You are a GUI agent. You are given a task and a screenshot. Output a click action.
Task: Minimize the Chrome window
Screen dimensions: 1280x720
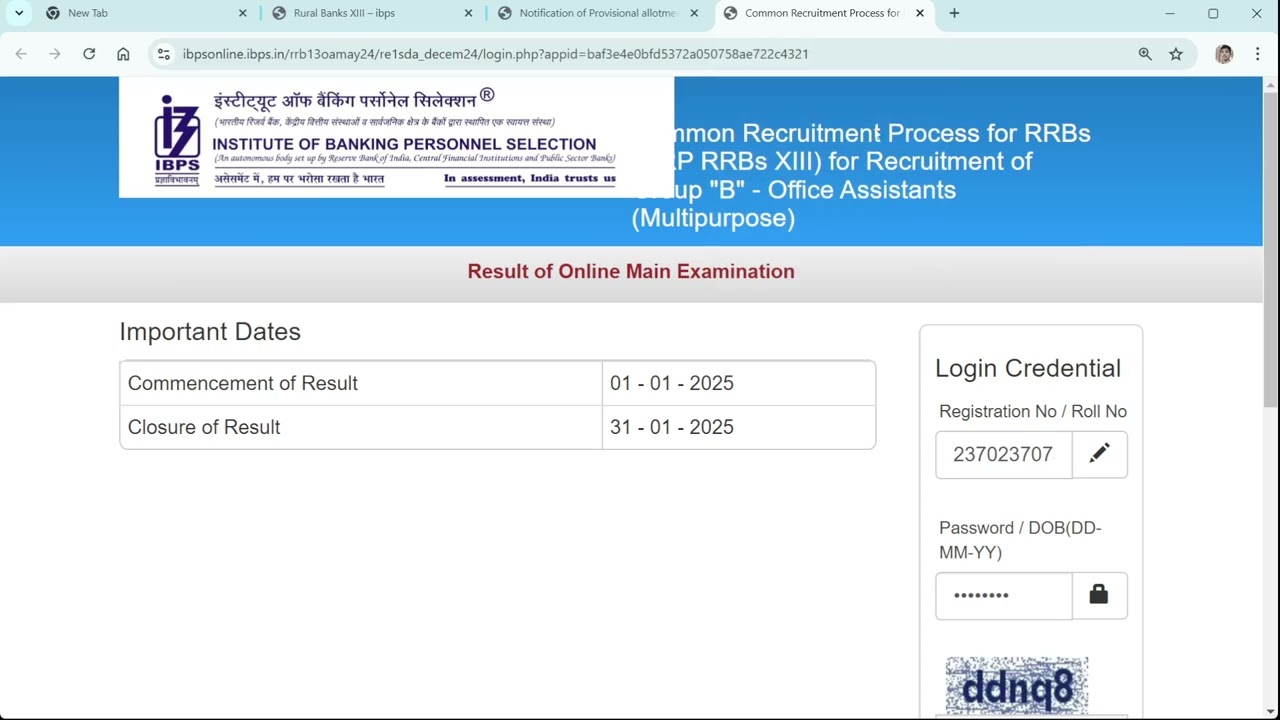(1170, 13)
